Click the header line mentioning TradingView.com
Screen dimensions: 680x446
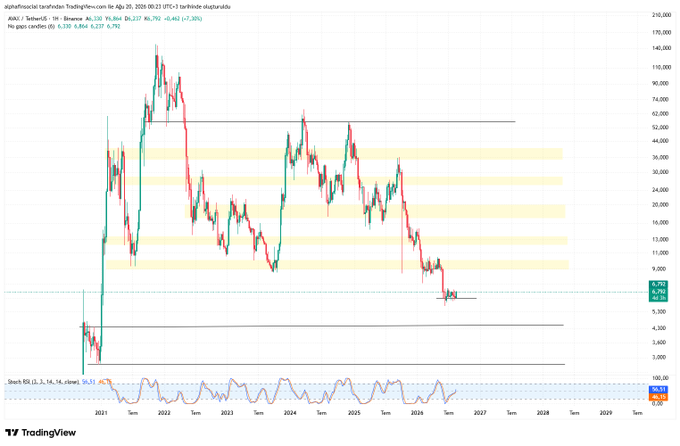[x=117, y=7]
